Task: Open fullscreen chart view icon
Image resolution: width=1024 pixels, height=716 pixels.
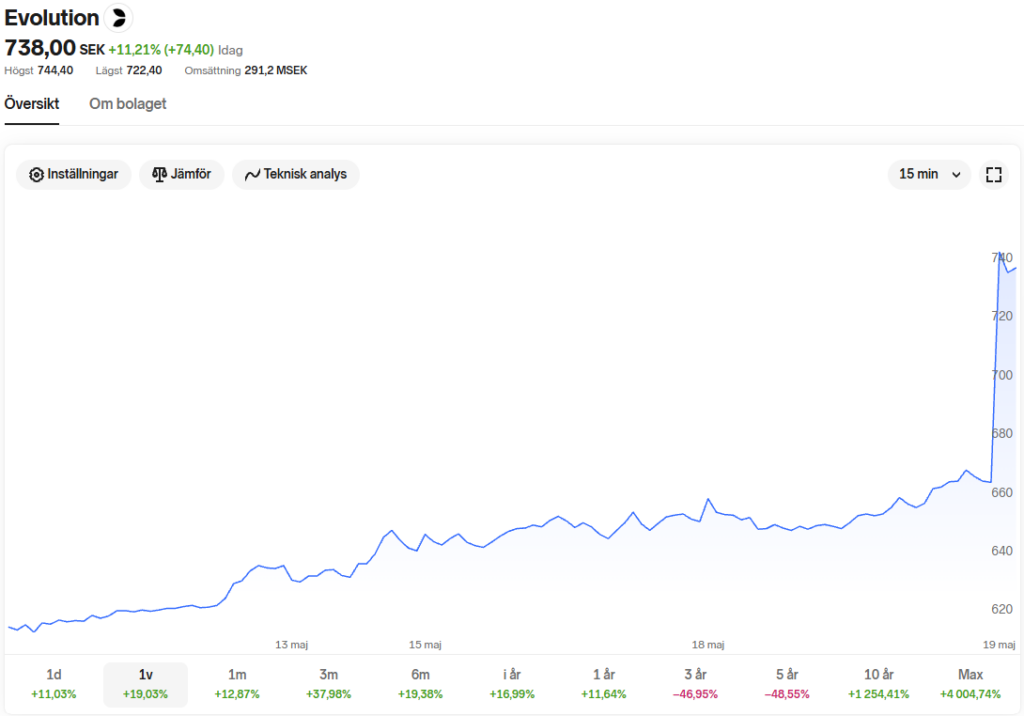Action: [993, 174]
